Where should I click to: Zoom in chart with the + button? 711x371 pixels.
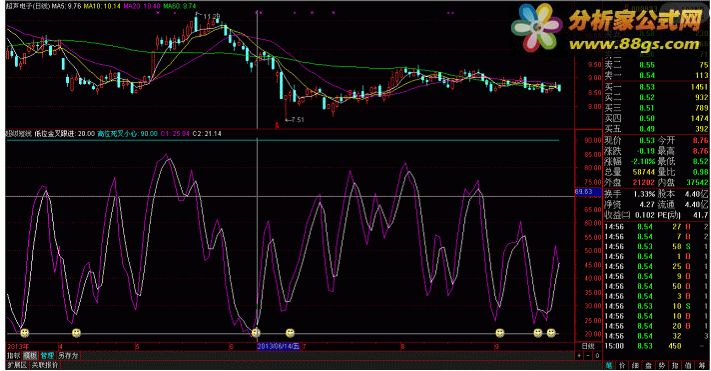[x=579, y=356]
